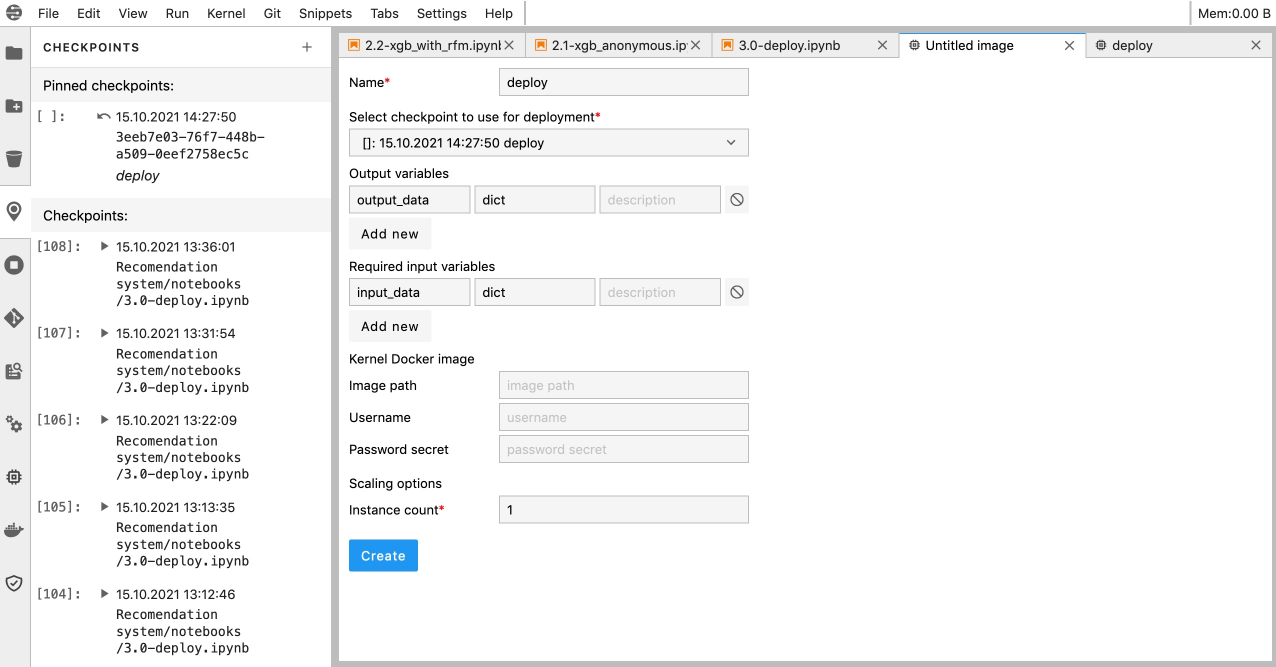Click the shield checkmark sidebar icon
Viewport: 1276px width, 667px height.
click(x=14, y=583)
